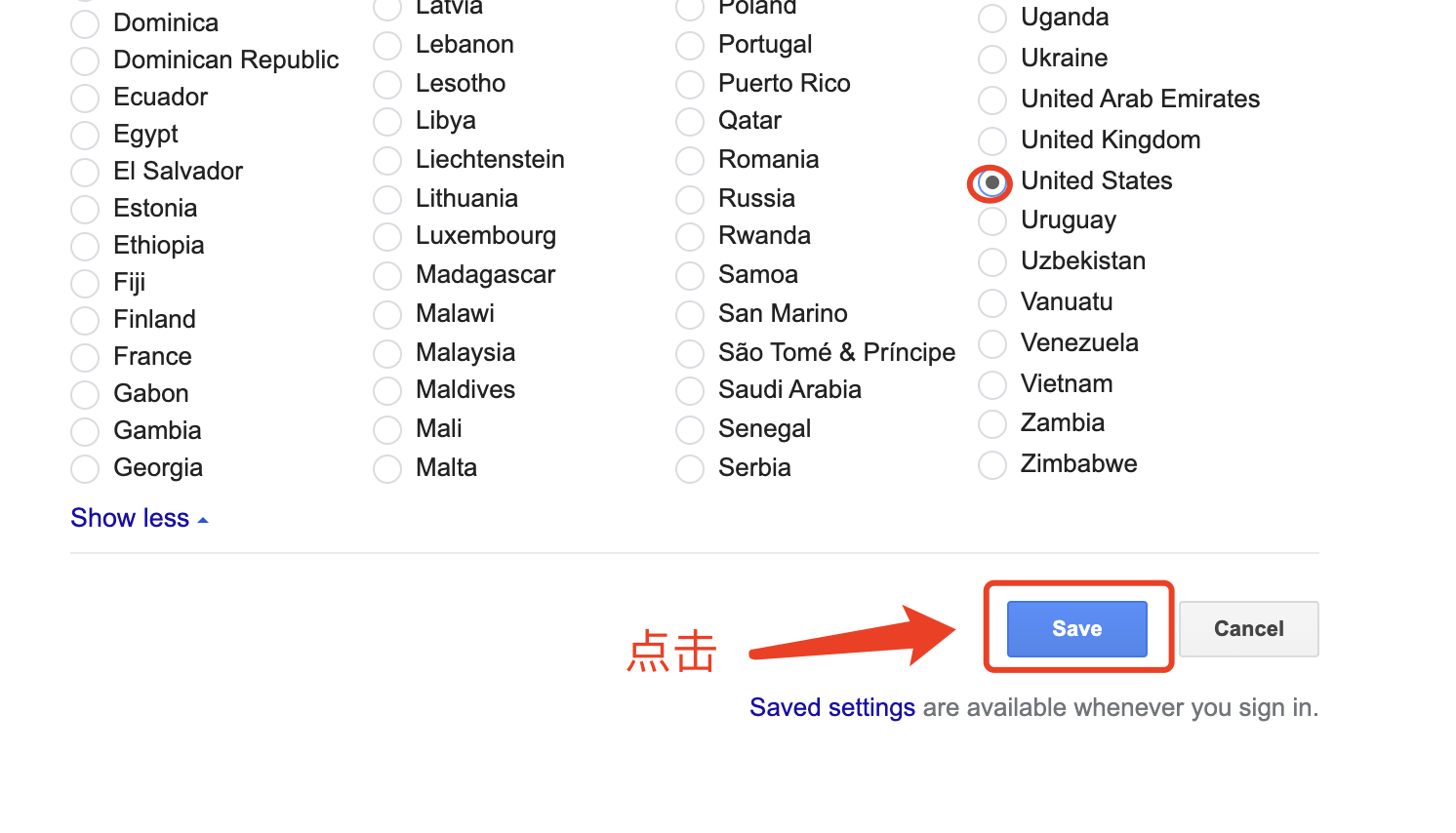The image size is (1456, 833).
Task: Pick Malaysia as region
Action: coord(386,353)
